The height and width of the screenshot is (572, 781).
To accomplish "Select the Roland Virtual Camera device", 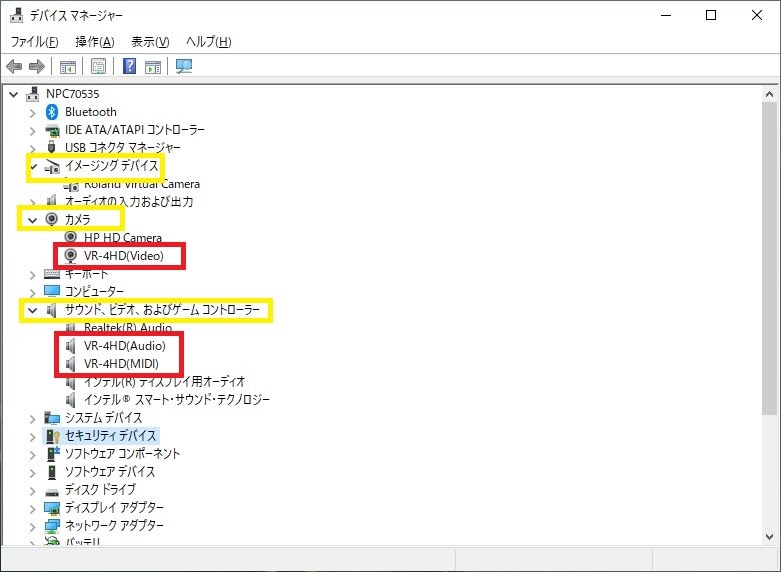I will [x=142, y=184].
